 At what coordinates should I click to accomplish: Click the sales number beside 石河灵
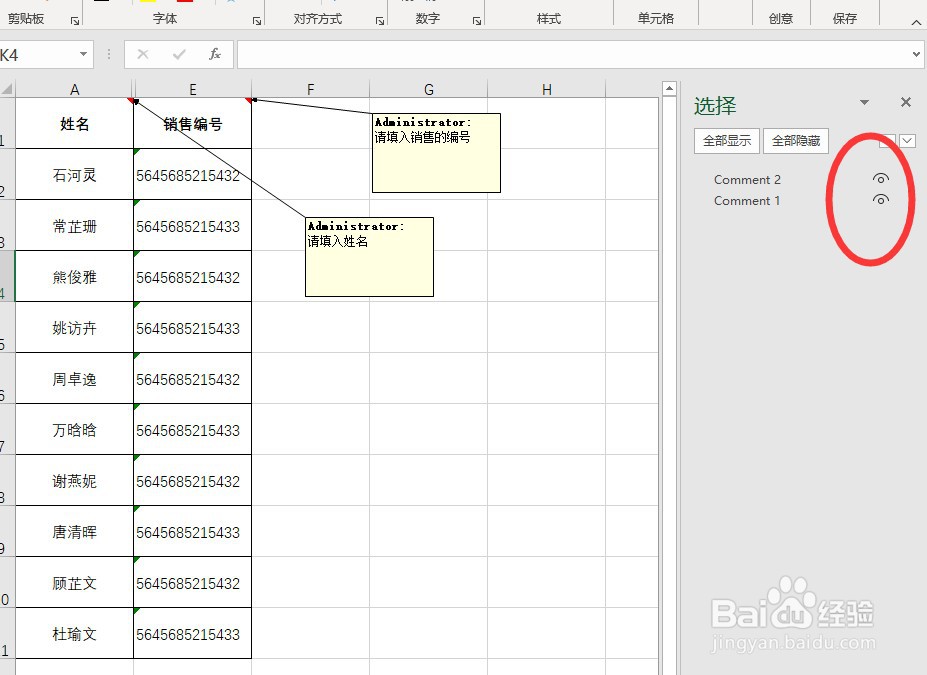point(193,174)
